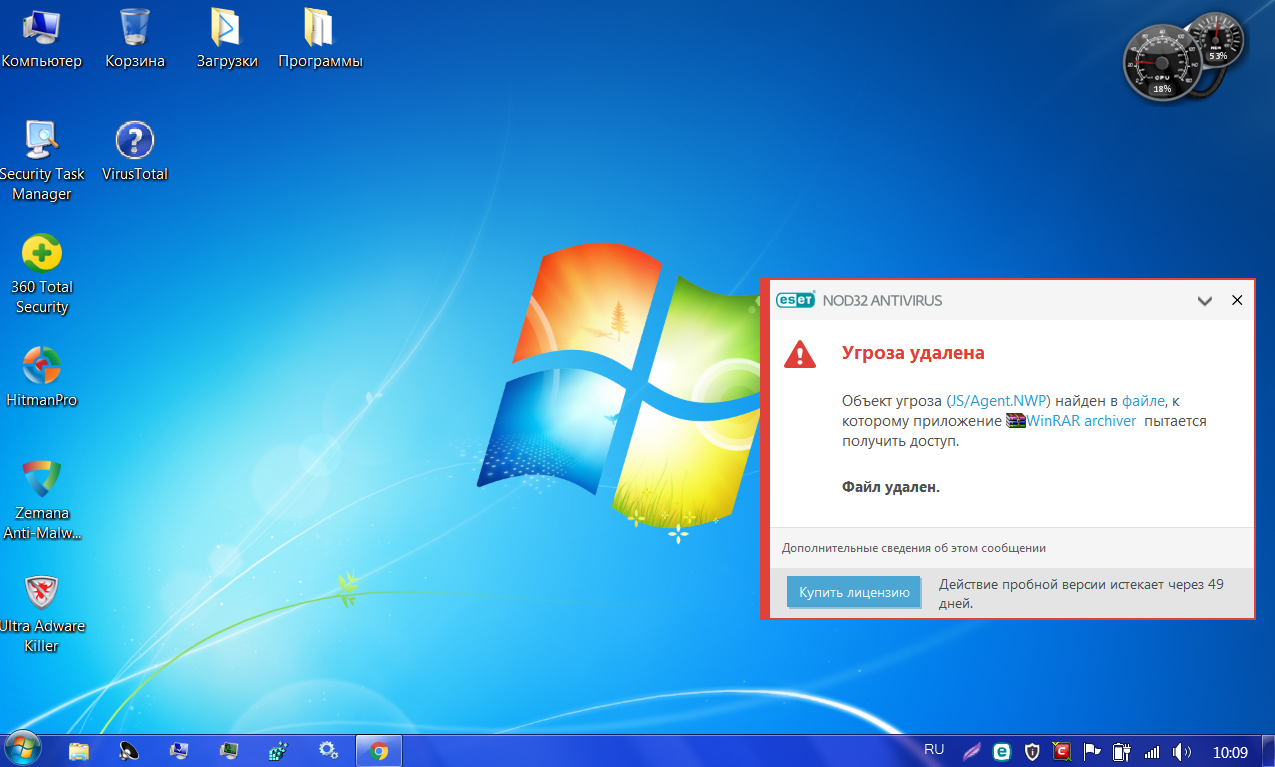Select the Загрузки folder on desktop

tap(227, 38)
